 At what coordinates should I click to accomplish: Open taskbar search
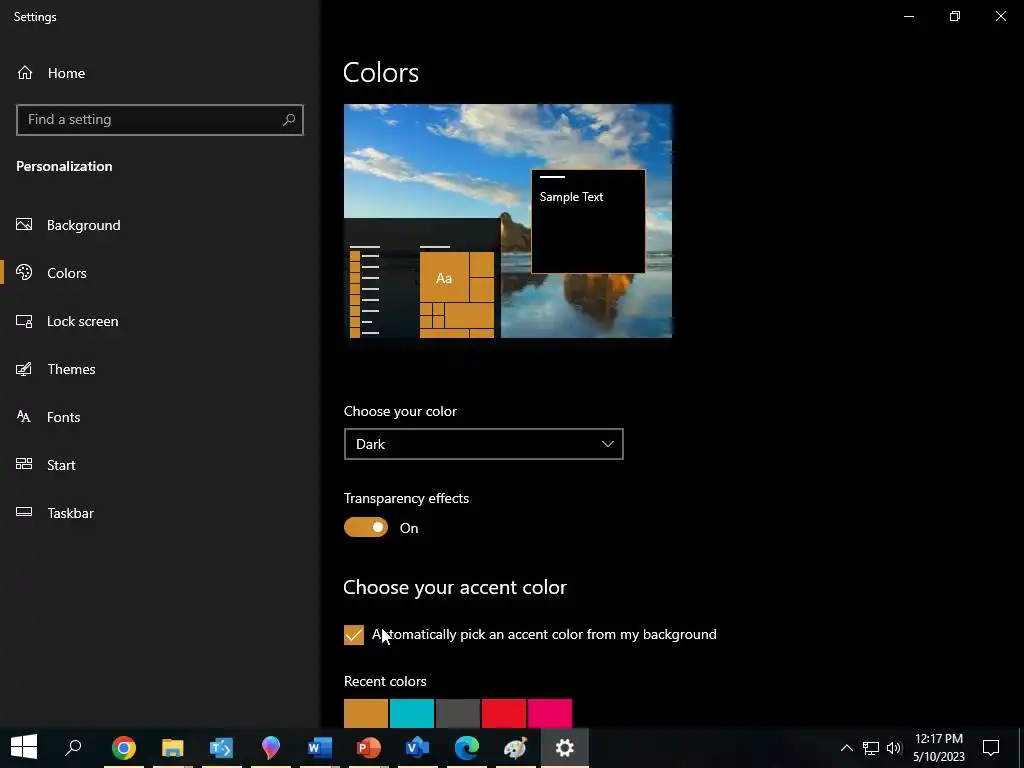[x=73, y=747]
